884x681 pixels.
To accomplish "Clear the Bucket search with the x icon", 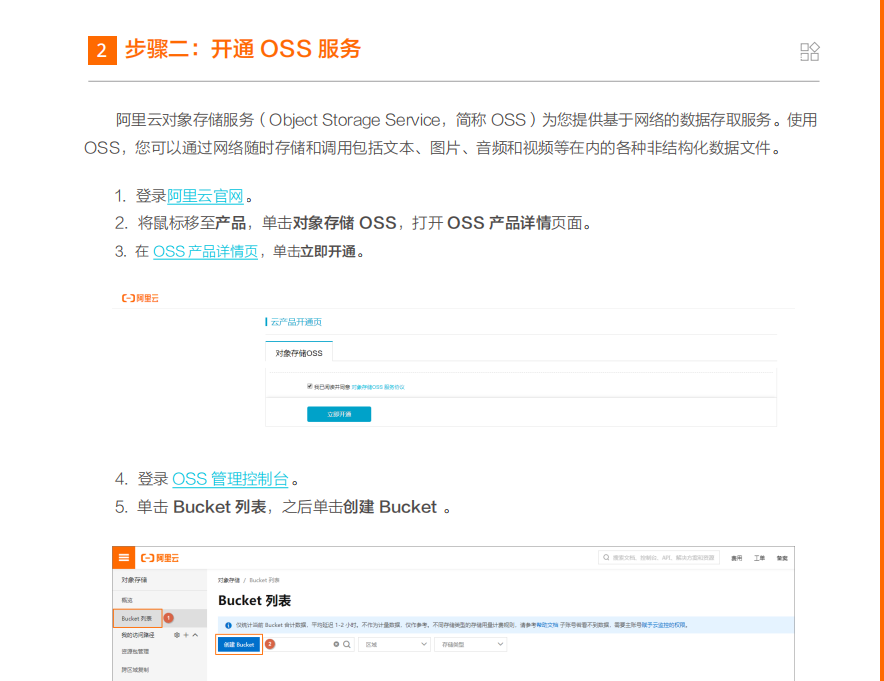I will [336, 644].
